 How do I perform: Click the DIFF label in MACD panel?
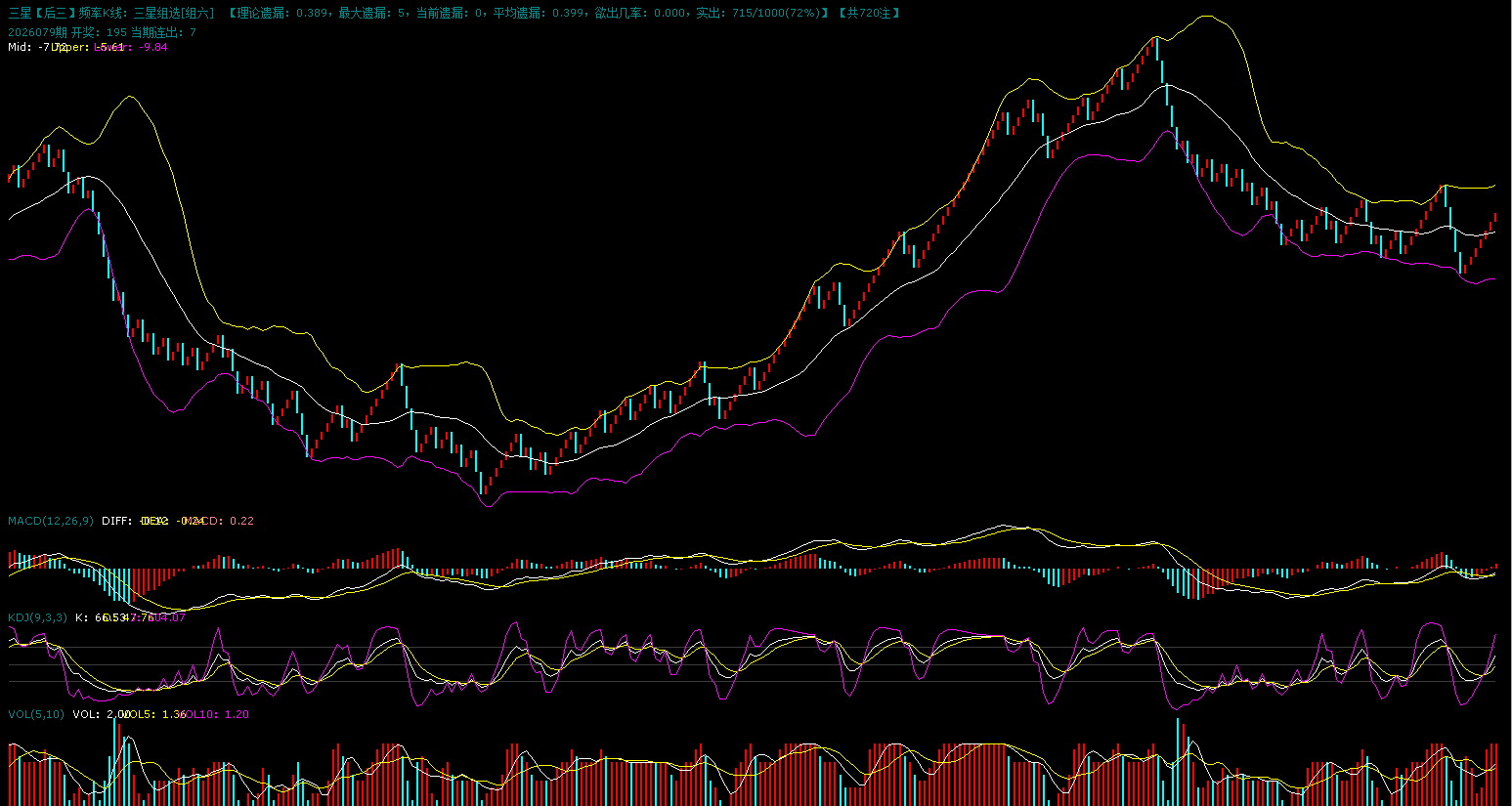pos(115,521)
